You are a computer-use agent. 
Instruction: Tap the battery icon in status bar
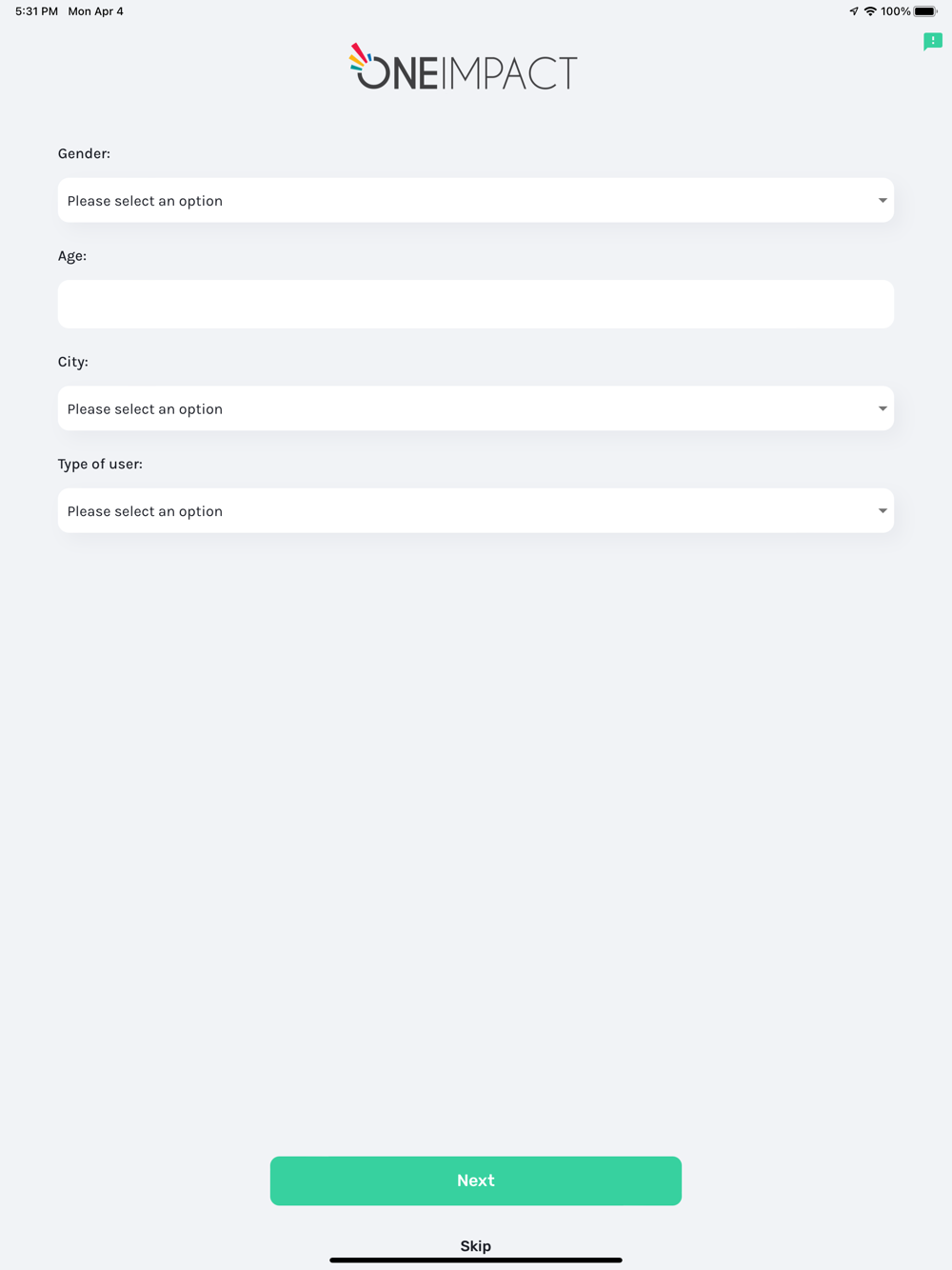924,11
